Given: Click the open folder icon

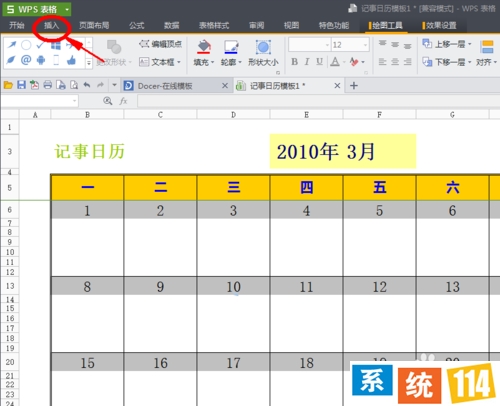Looking at the screenshot, I should coord(8,85).
